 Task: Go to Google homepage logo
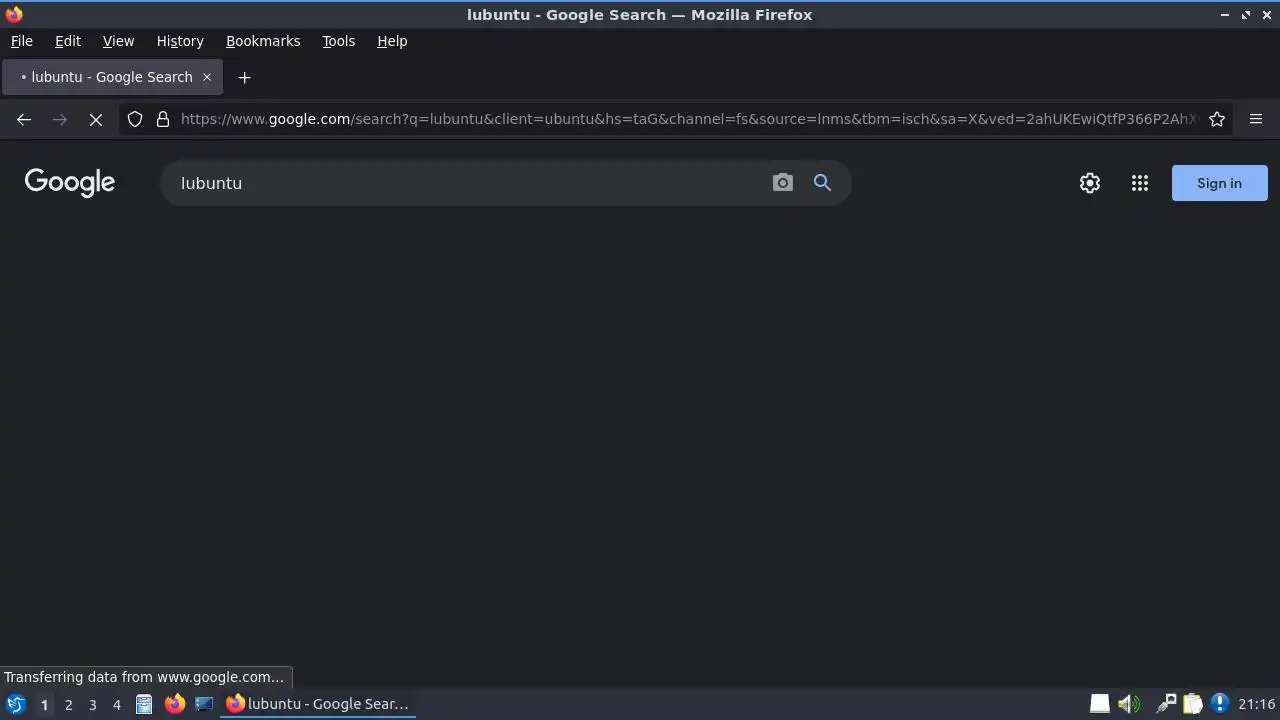pos(70,182)
